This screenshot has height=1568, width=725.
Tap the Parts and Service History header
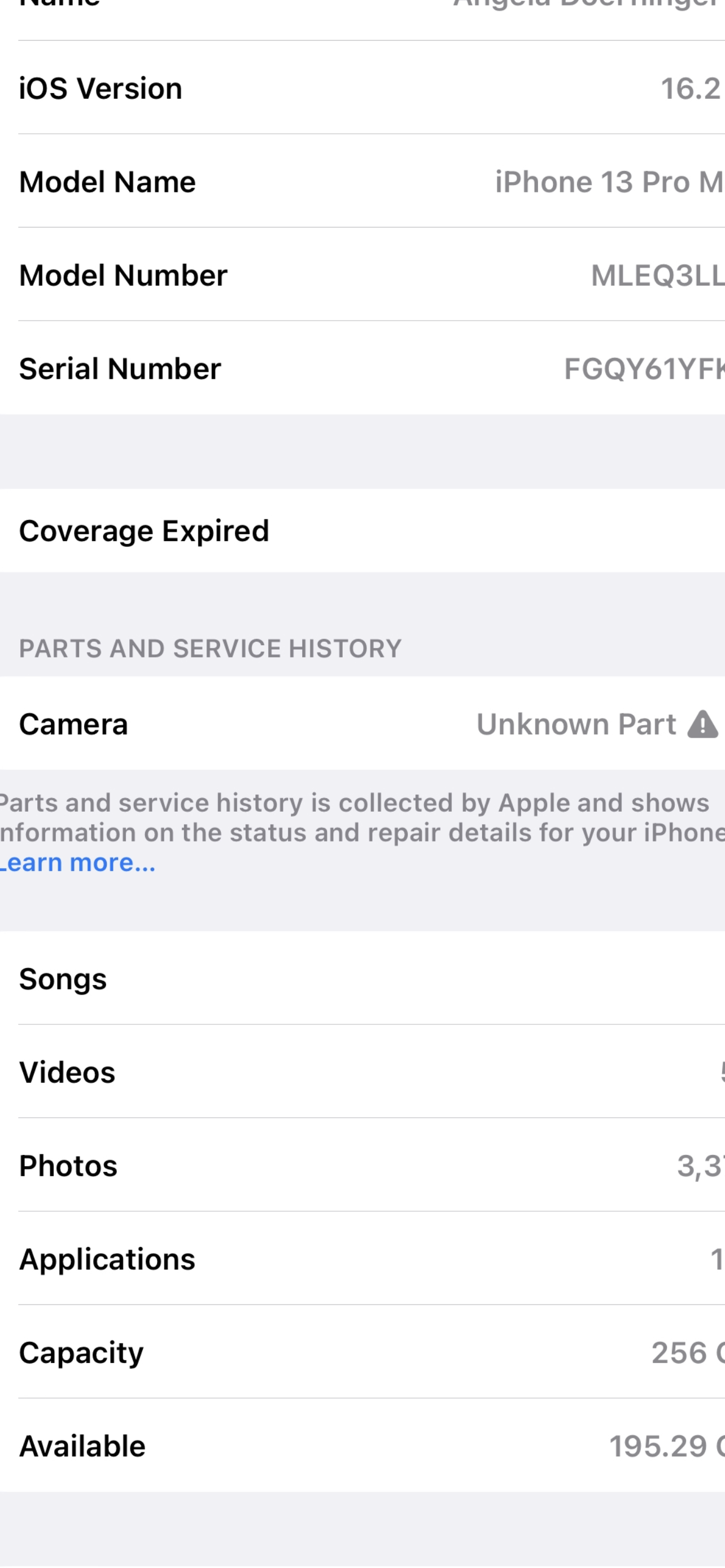point(210,649)
